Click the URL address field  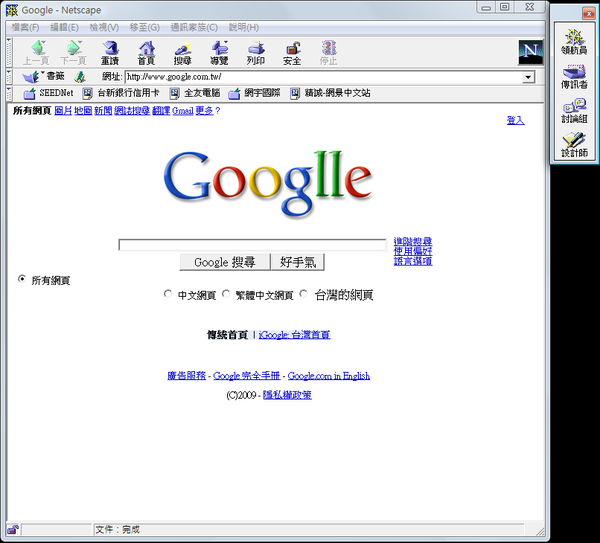tap(324, 77)
